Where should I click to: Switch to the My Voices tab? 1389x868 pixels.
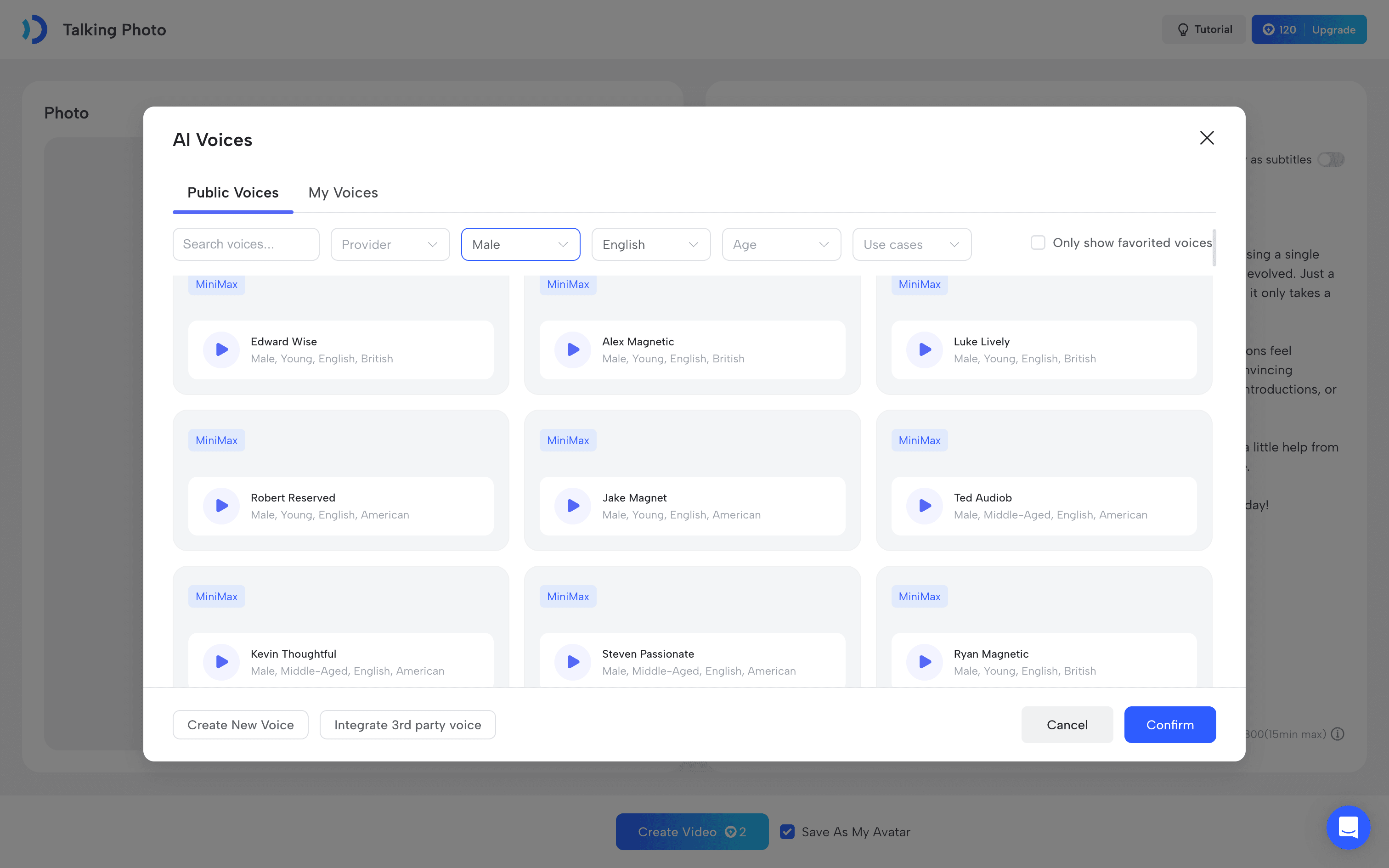(343, 193)
